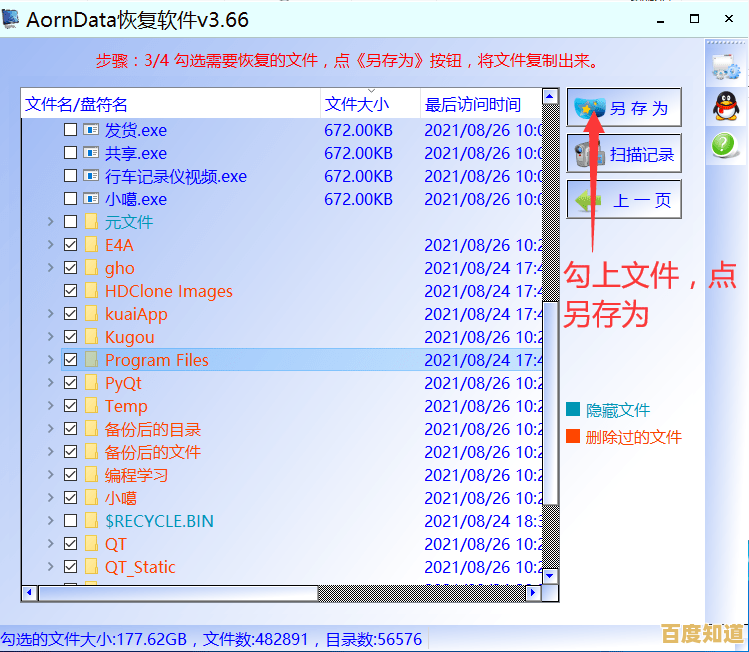This screenshot has width=749, height=652.
Task: Click the folder icon of $RECYCLE.BIN
Action: pos(91,520)
